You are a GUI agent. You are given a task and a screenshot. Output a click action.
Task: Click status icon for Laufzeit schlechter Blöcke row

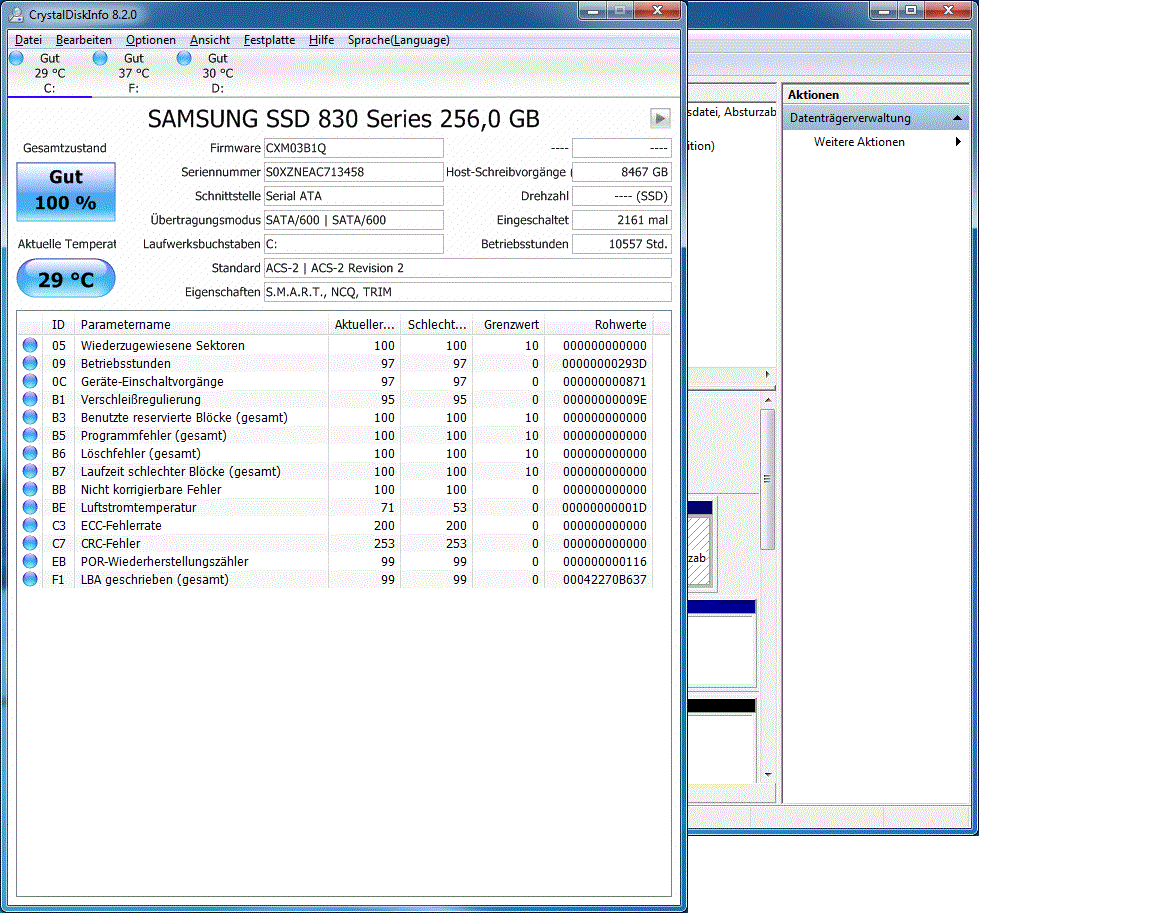pyautogui.click(x=30, y=471)
